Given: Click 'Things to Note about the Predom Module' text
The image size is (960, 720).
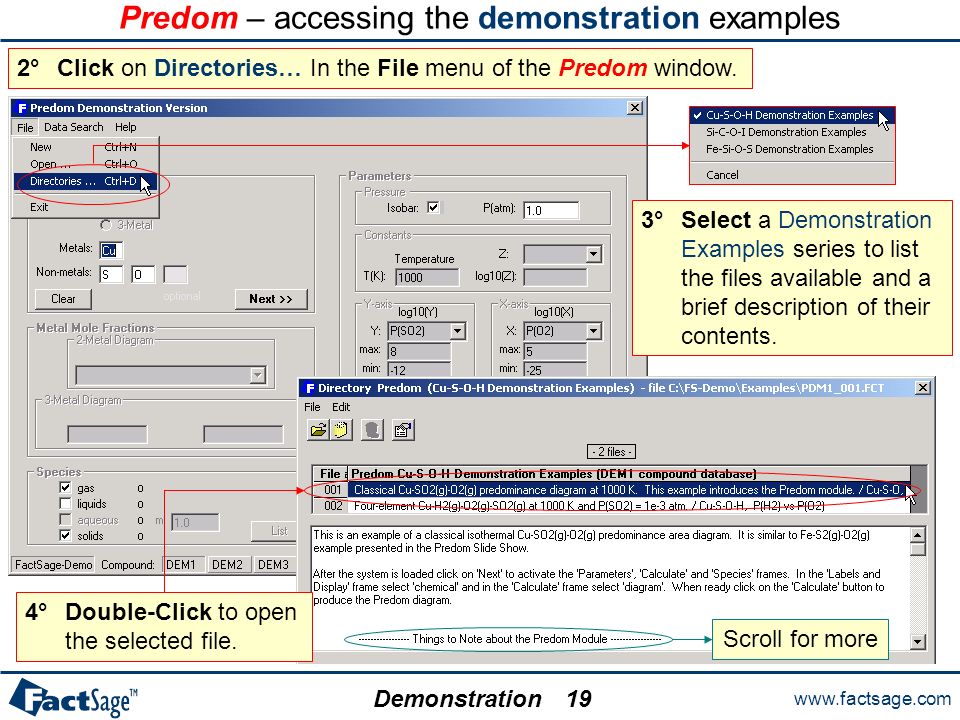Looking at the screenshot, I should 509,639.
